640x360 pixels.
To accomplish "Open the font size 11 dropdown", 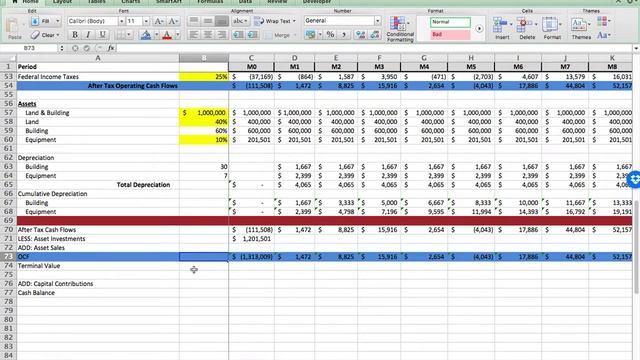I will [146, 21].
